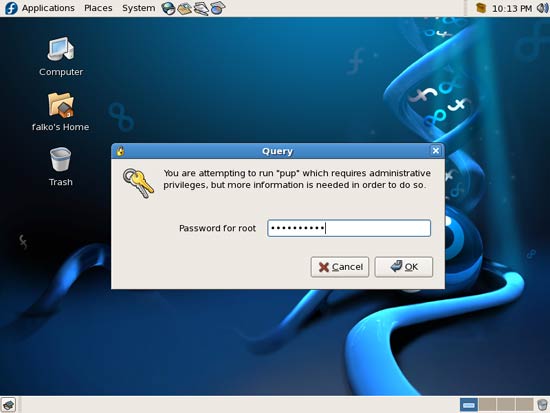Launch the word processor panel icon

pyautogui.click(x=201, y=8)
